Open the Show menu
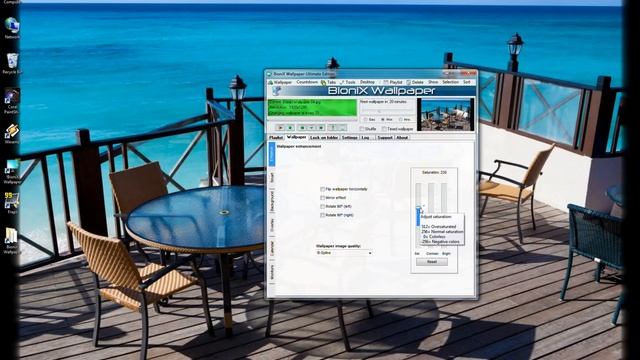 (x=433, y=82)
